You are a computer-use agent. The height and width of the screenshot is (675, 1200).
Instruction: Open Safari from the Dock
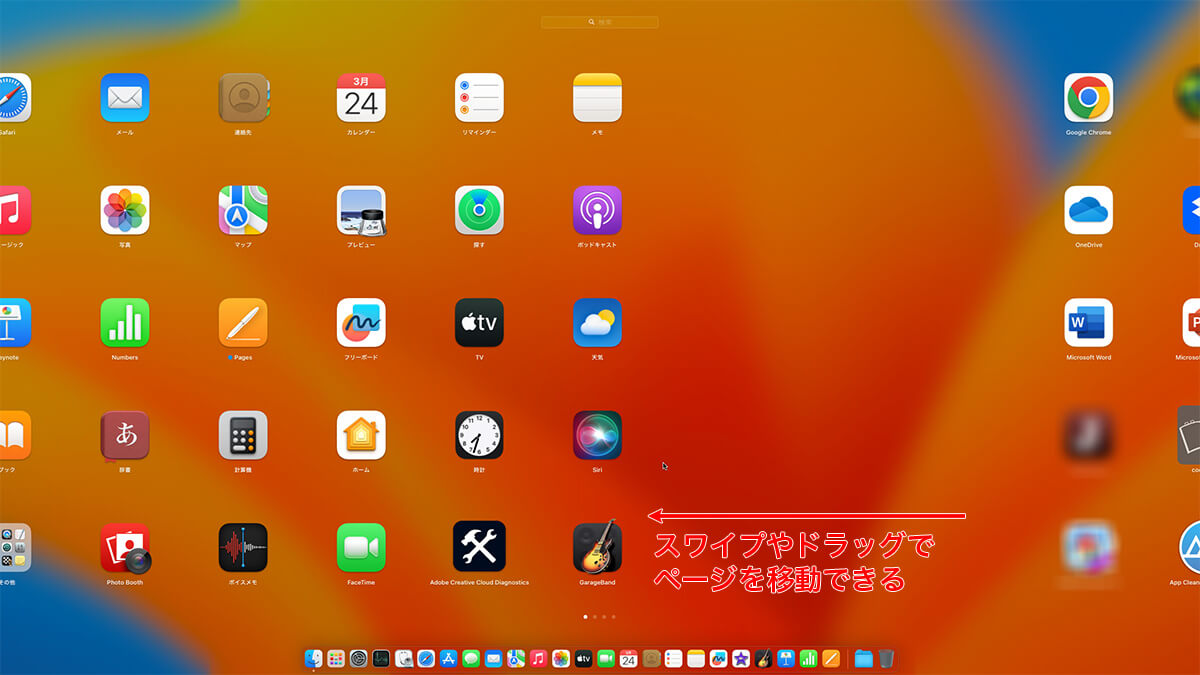coord(426,658)
